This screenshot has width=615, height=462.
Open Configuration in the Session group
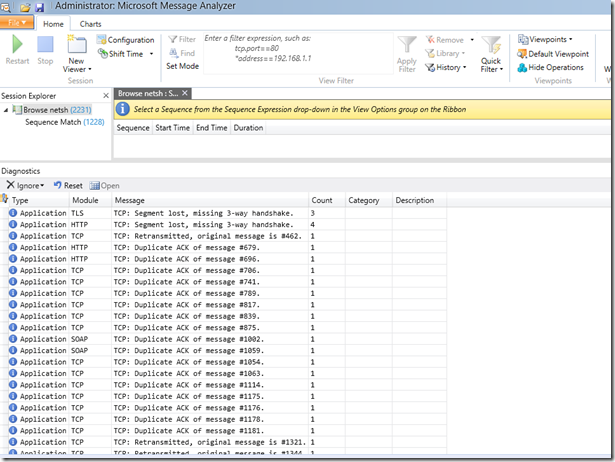point(126,40)
